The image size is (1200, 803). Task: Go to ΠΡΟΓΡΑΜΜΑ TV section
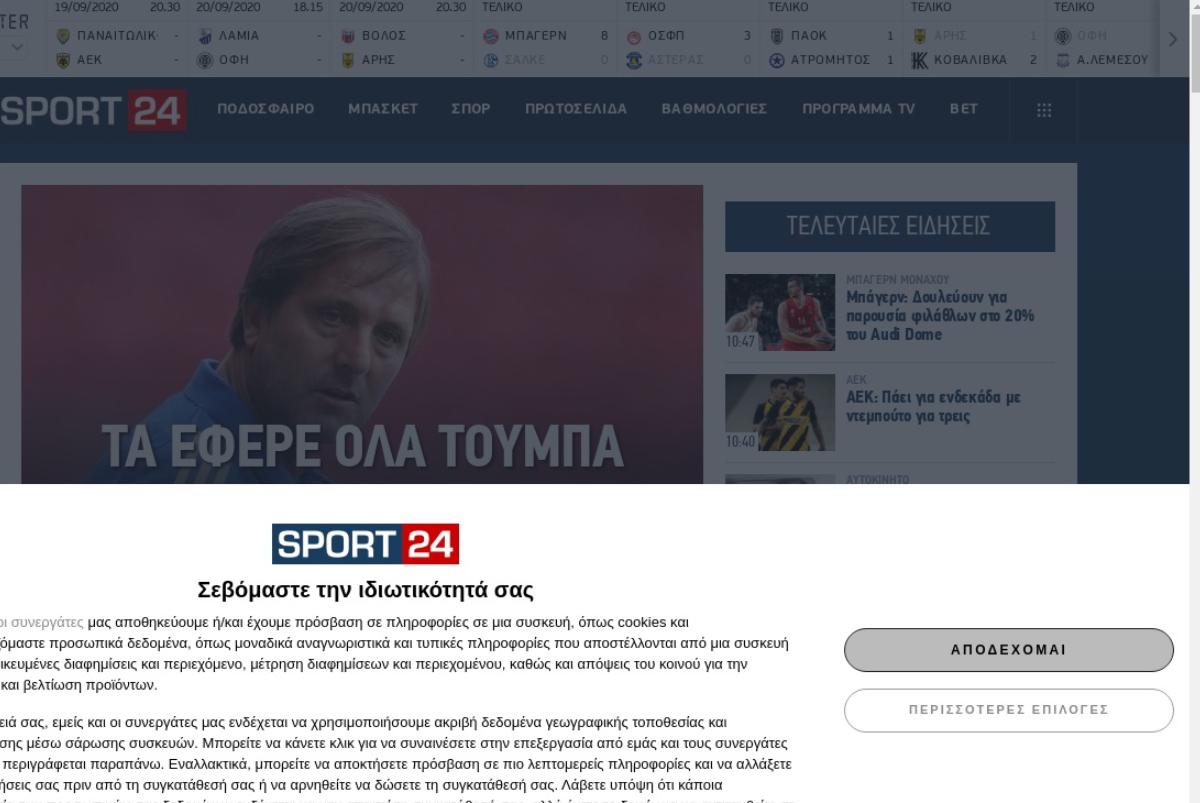tap(858, 109)
